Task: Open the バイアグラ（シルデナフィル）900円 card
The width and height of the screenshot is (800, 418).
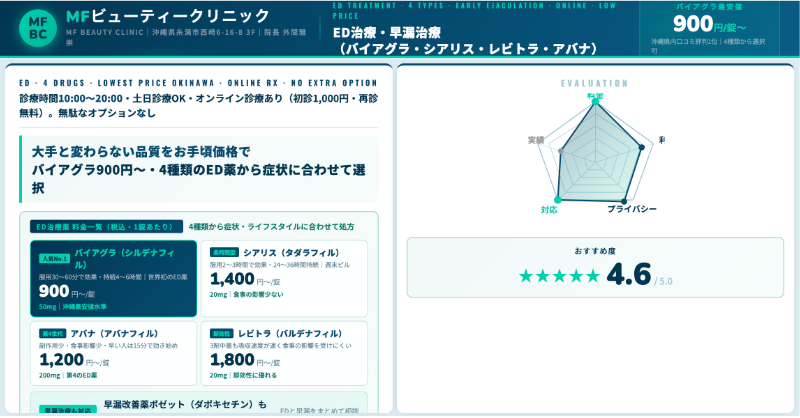Action: coord(113,279)
